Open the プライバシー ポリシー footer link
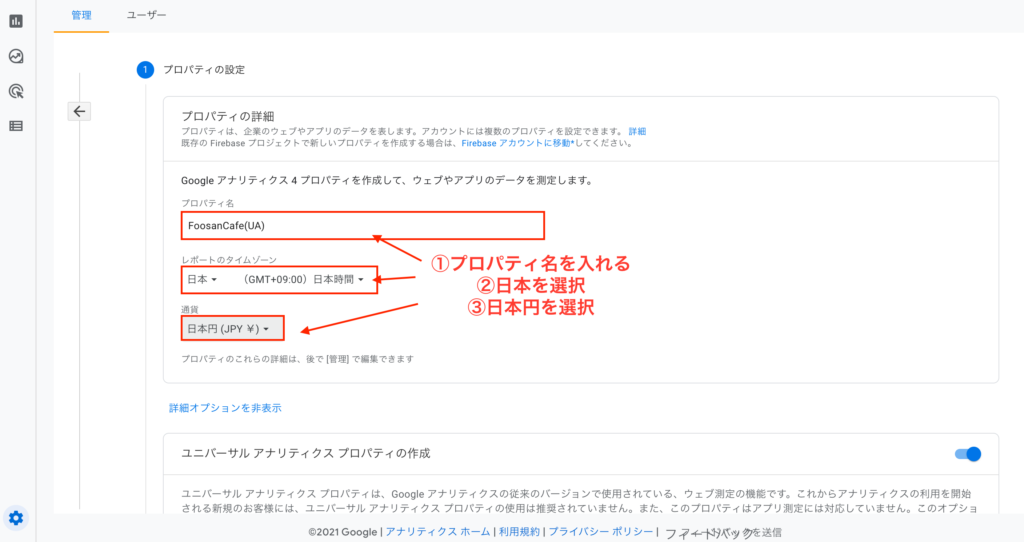This screenshot has width=1024, height=542. 601,532
